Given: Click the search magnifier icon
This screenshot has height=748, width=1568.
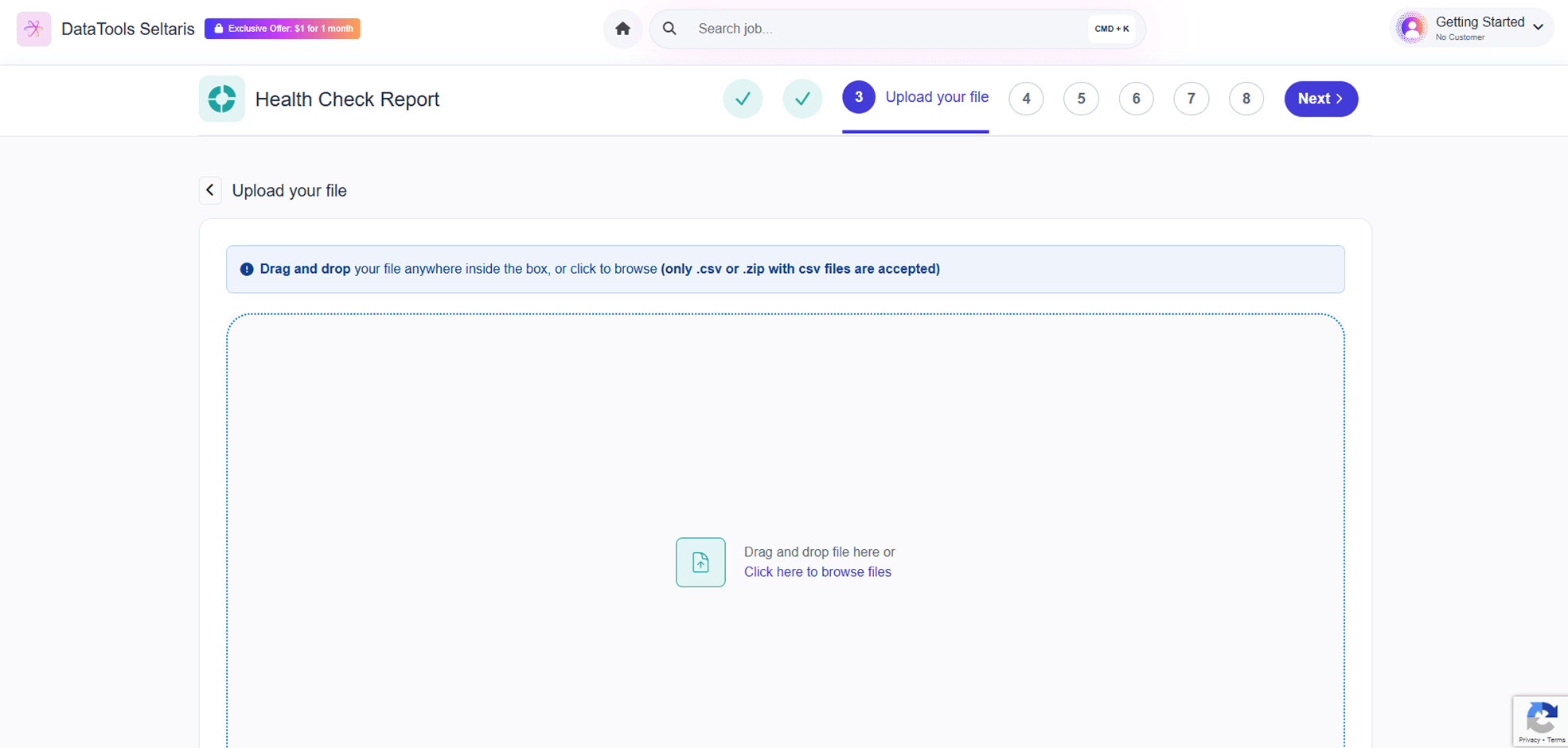Looking at the screenshot, I should click(669, 29).
